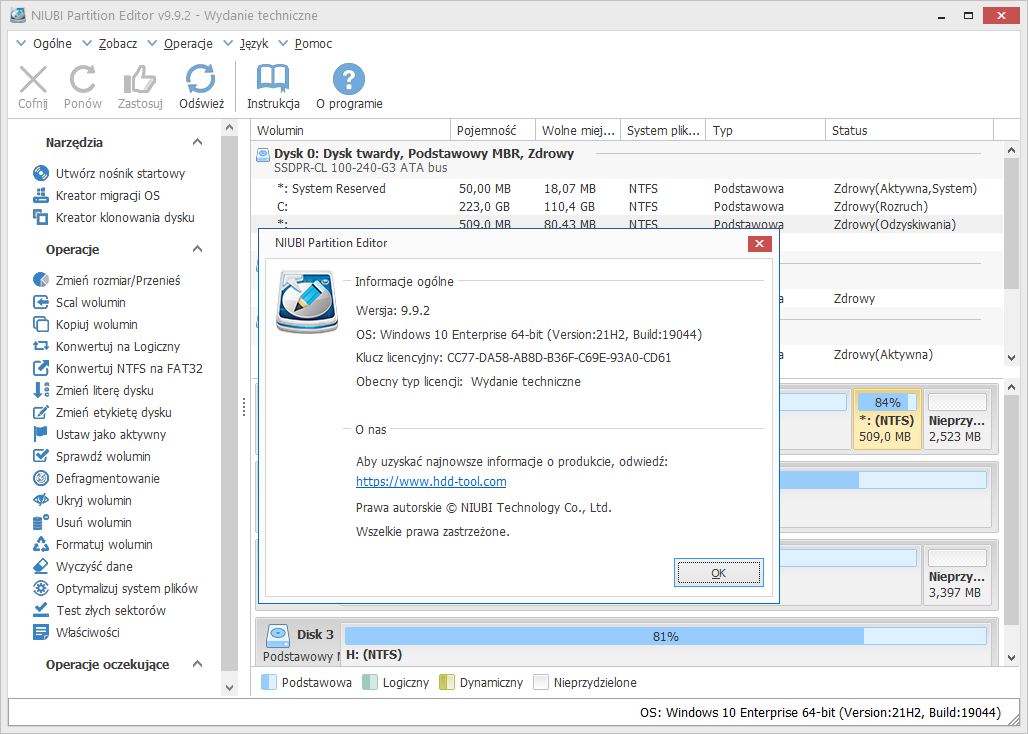
Task: Click the panel splitter handle dots
Action: pos(244,407)
